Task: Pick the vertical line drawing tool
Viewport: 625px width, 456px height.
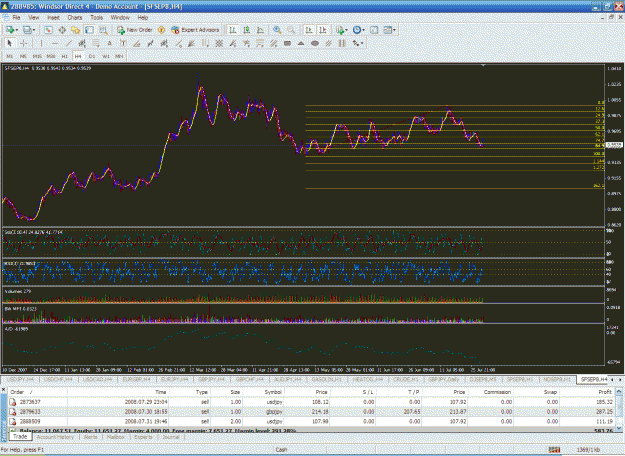Action: coord(41,43)
